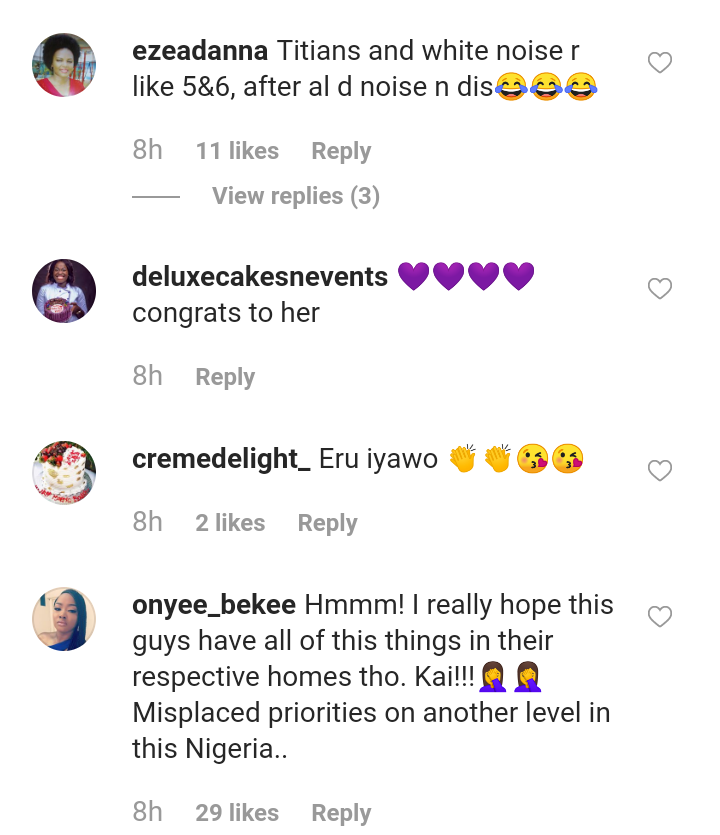View onyee_bekee's profile photo

coord(64,619)
